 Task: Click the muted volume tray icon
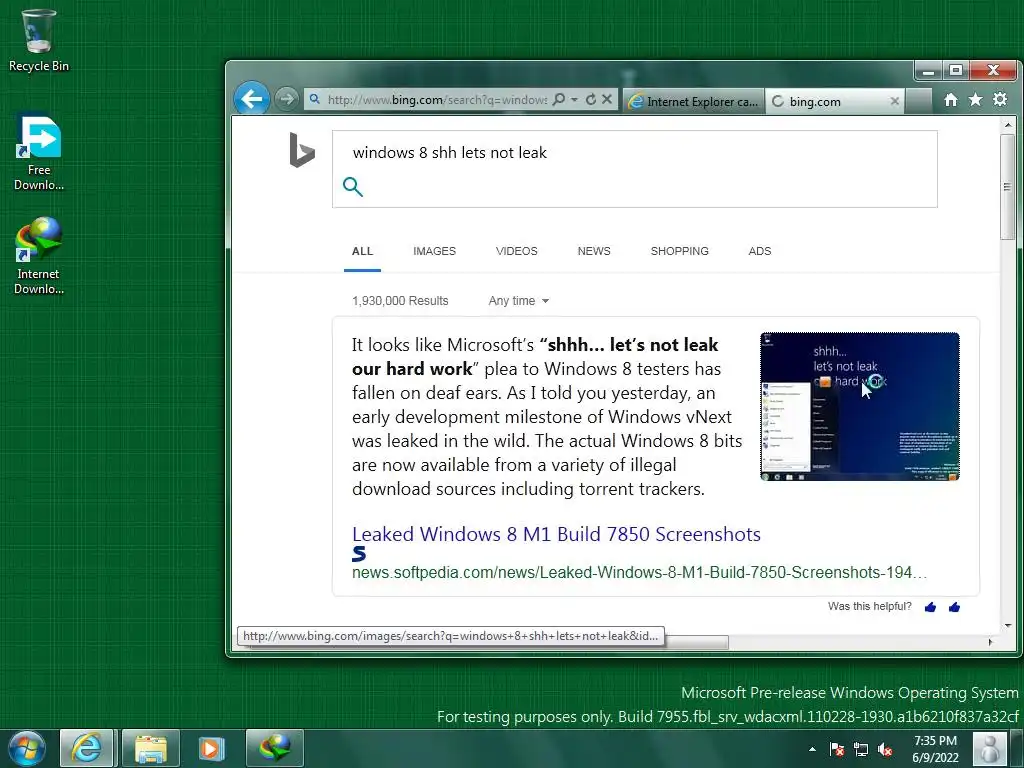(885, 749)
